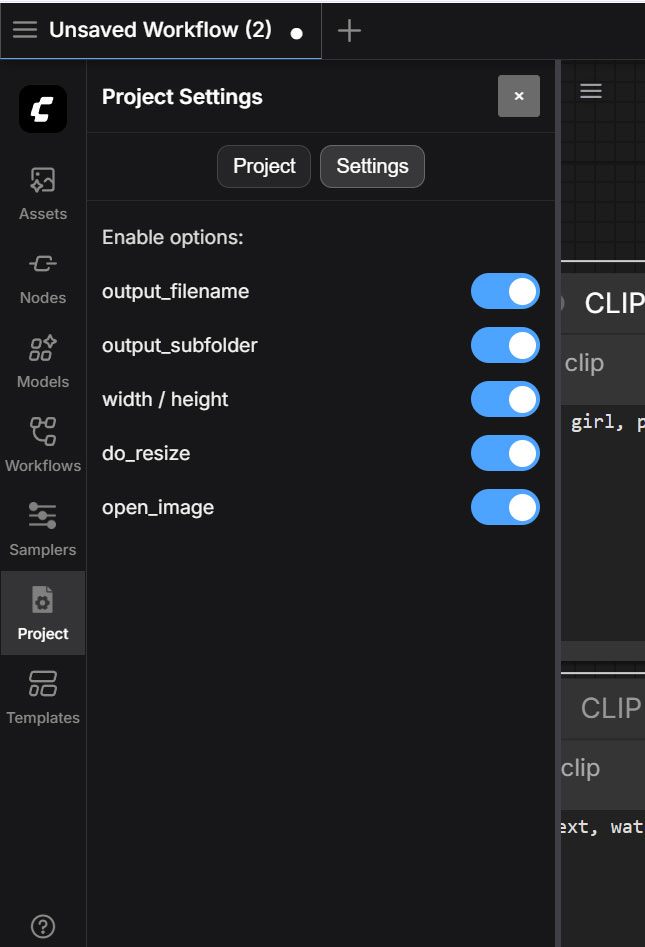Viewport: 645px width, 947px height.
Task: Toggle the open_image option
Action: [x=505, y=507]
